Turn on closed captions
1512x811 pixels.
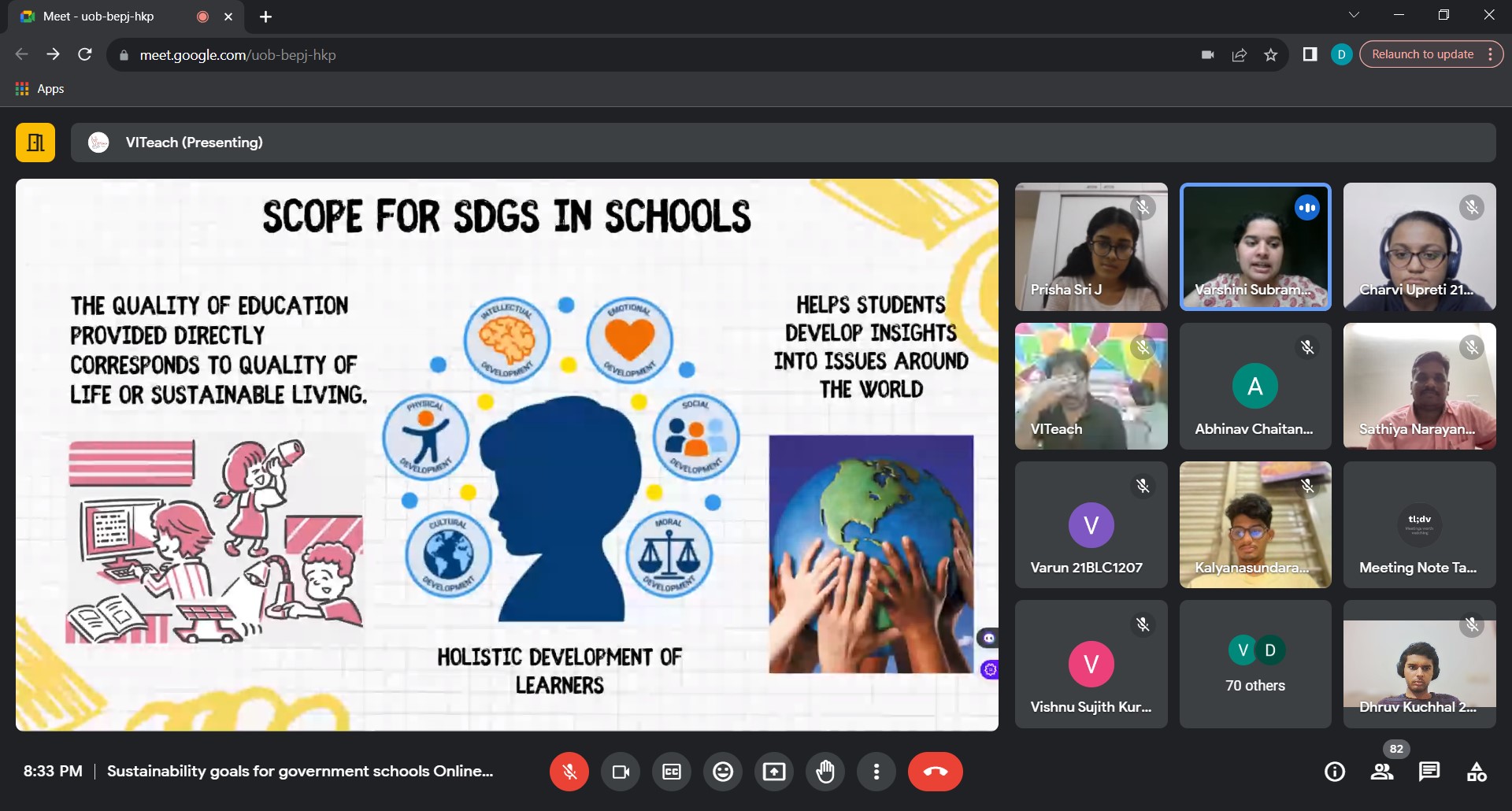click(x=672, y=772)
